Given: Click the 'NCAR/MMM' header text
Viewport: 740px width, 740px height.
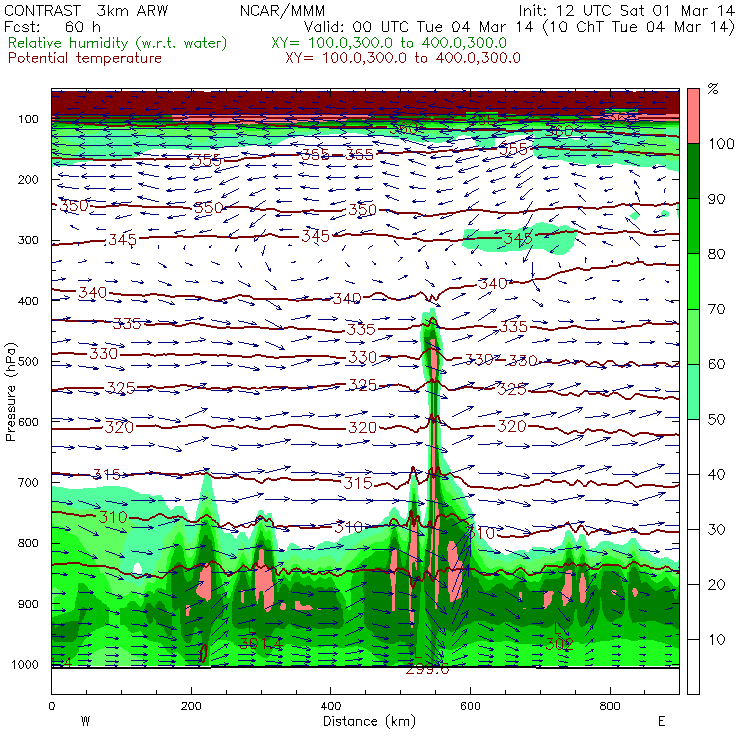Looking at the screenshot, I should [282, 11].
